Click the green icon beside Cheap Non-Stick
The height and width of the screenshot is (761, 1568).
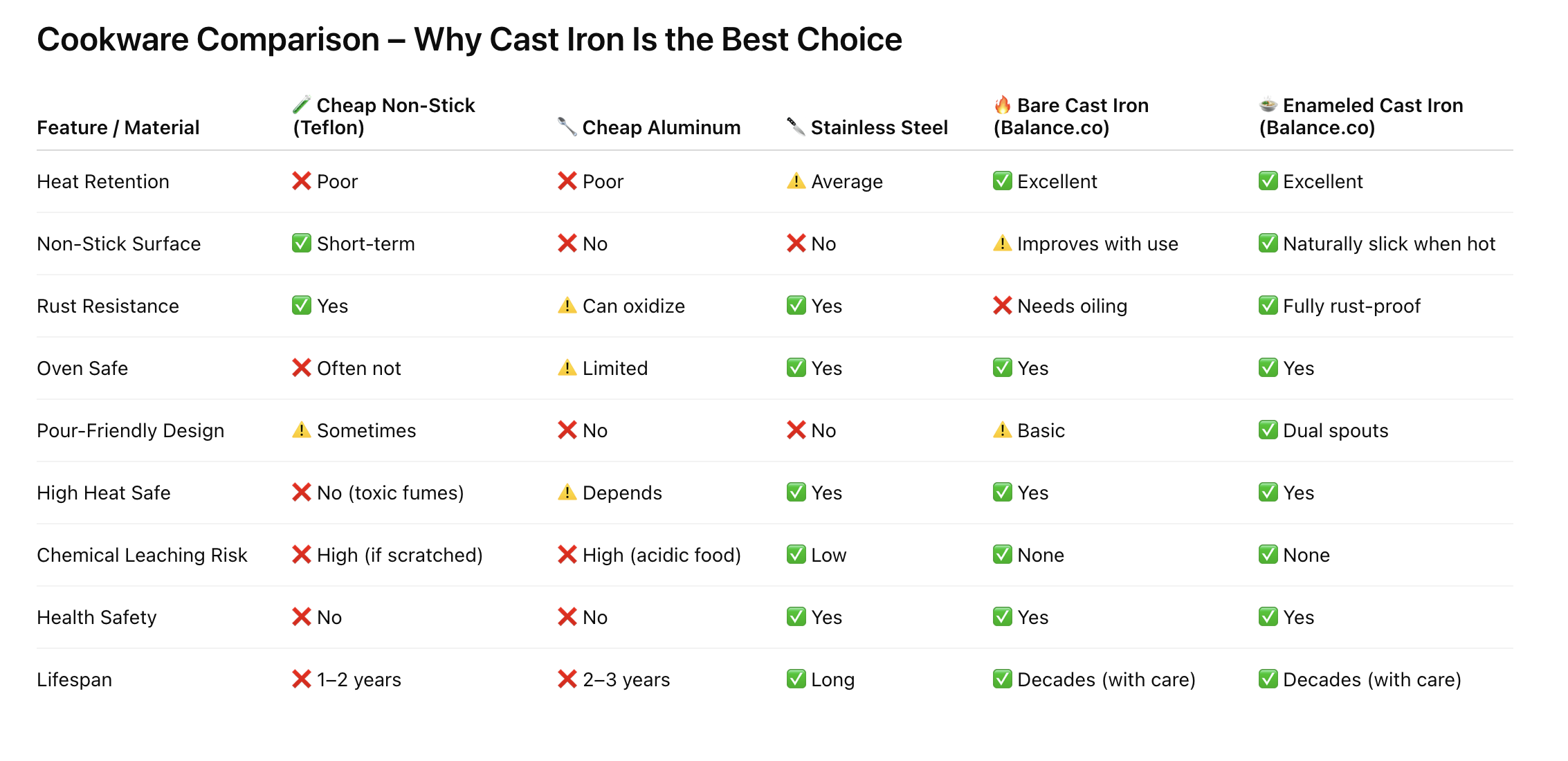coord(301,105)
